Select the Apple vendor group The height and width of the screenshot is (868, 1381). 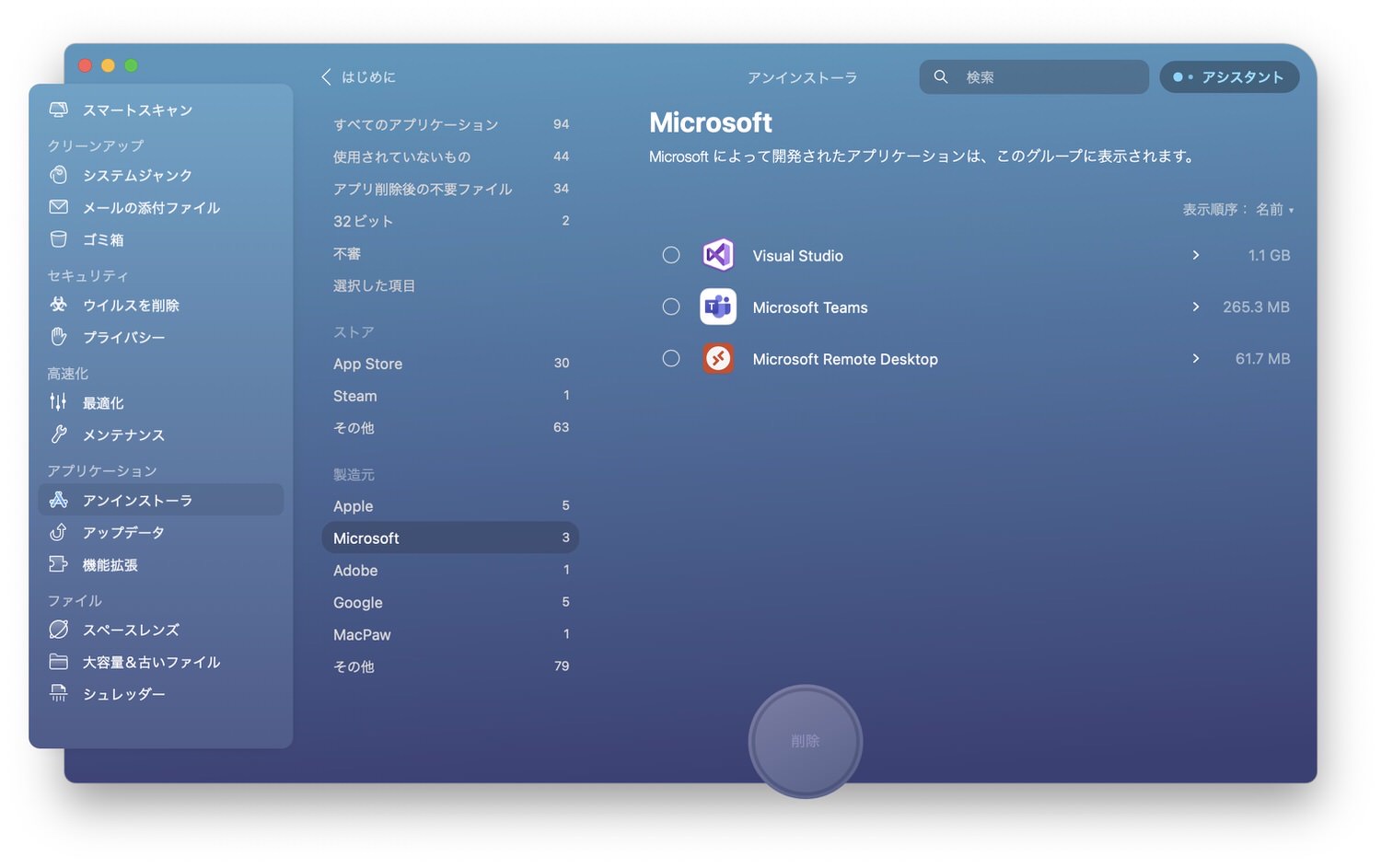[x=450, y=506]
